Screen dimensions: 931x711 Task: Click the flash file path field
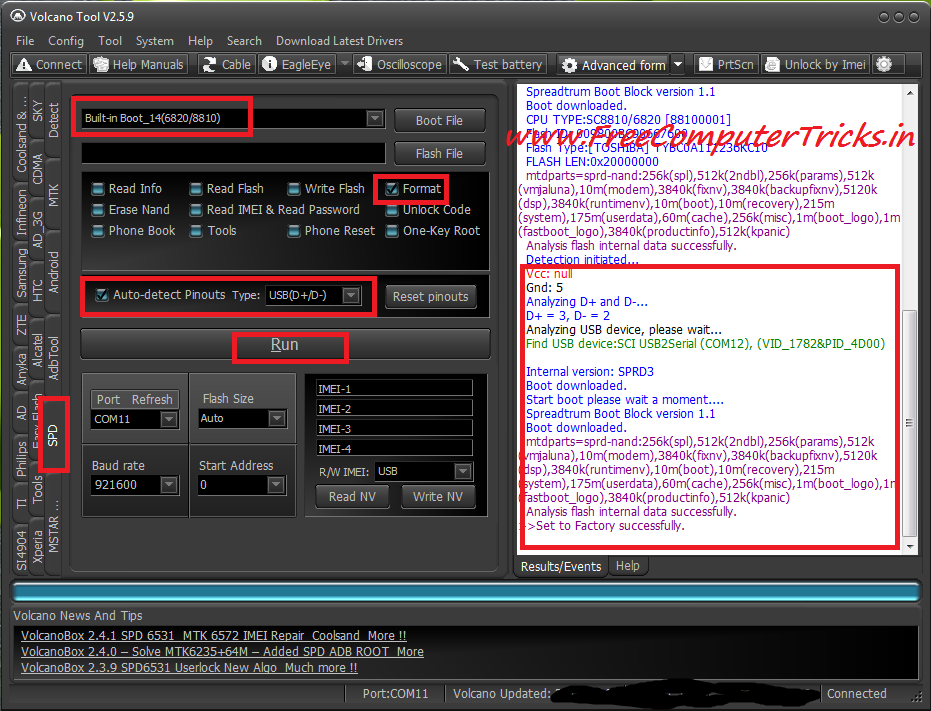tap(233, 153)
